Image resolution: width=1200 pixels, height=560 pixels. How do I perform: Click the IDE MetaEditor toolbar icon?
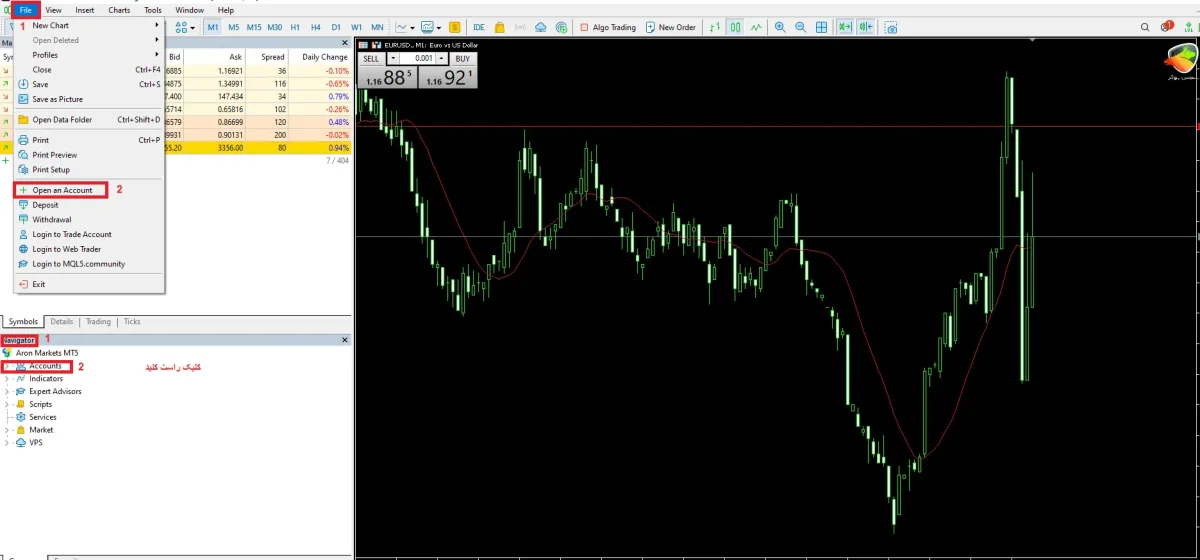tap(479, 27)
